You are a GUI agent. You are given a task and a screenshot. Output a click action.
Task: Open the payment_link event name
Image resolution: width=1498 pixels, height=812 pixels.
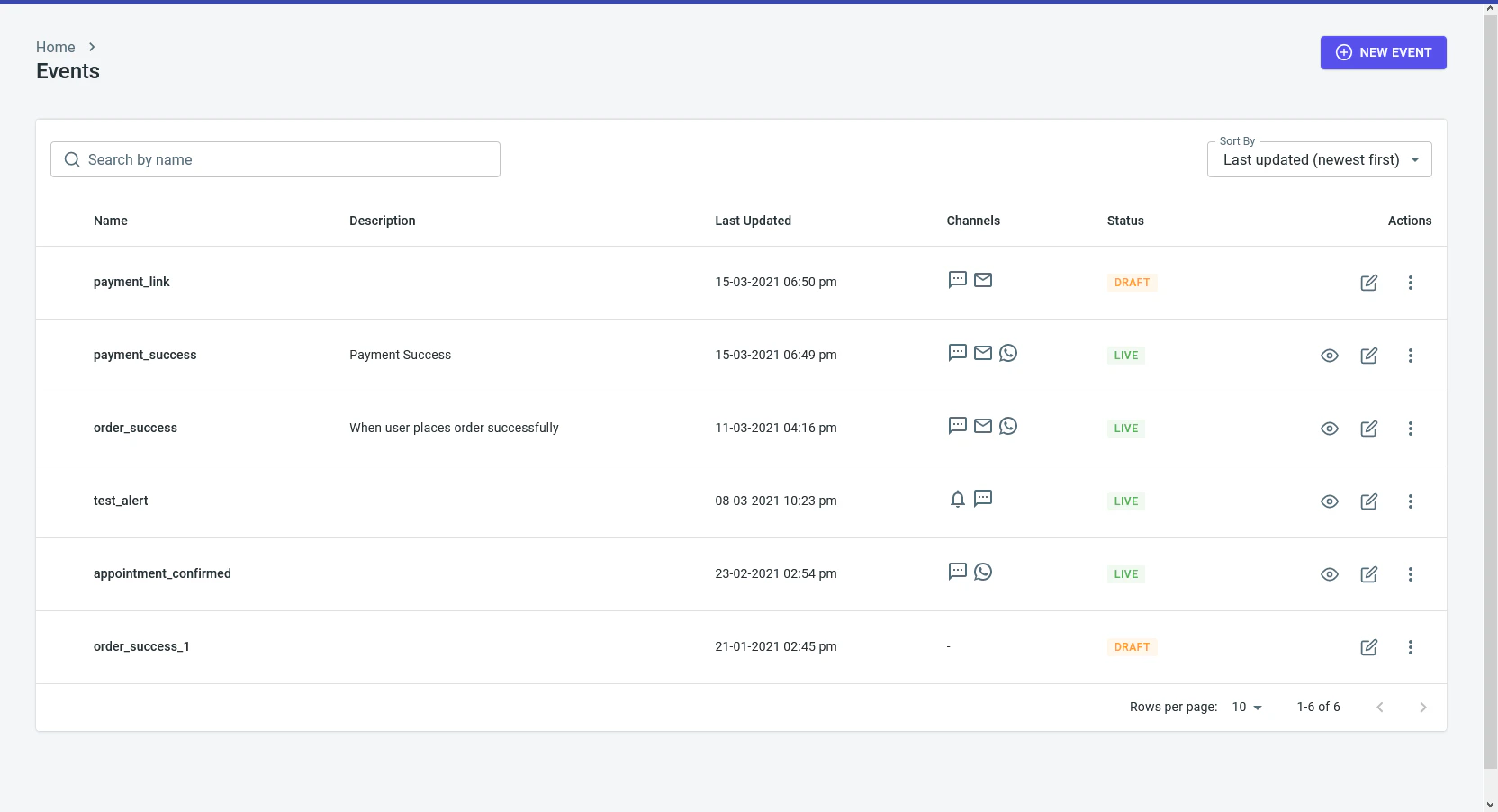pyautogui.click(x=131, y=282)
